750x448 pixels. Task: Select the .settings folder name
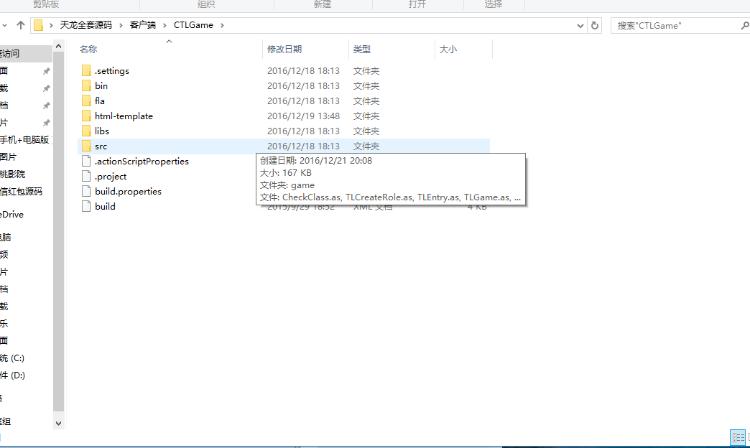pyautogui.click(x=112, y=71)
